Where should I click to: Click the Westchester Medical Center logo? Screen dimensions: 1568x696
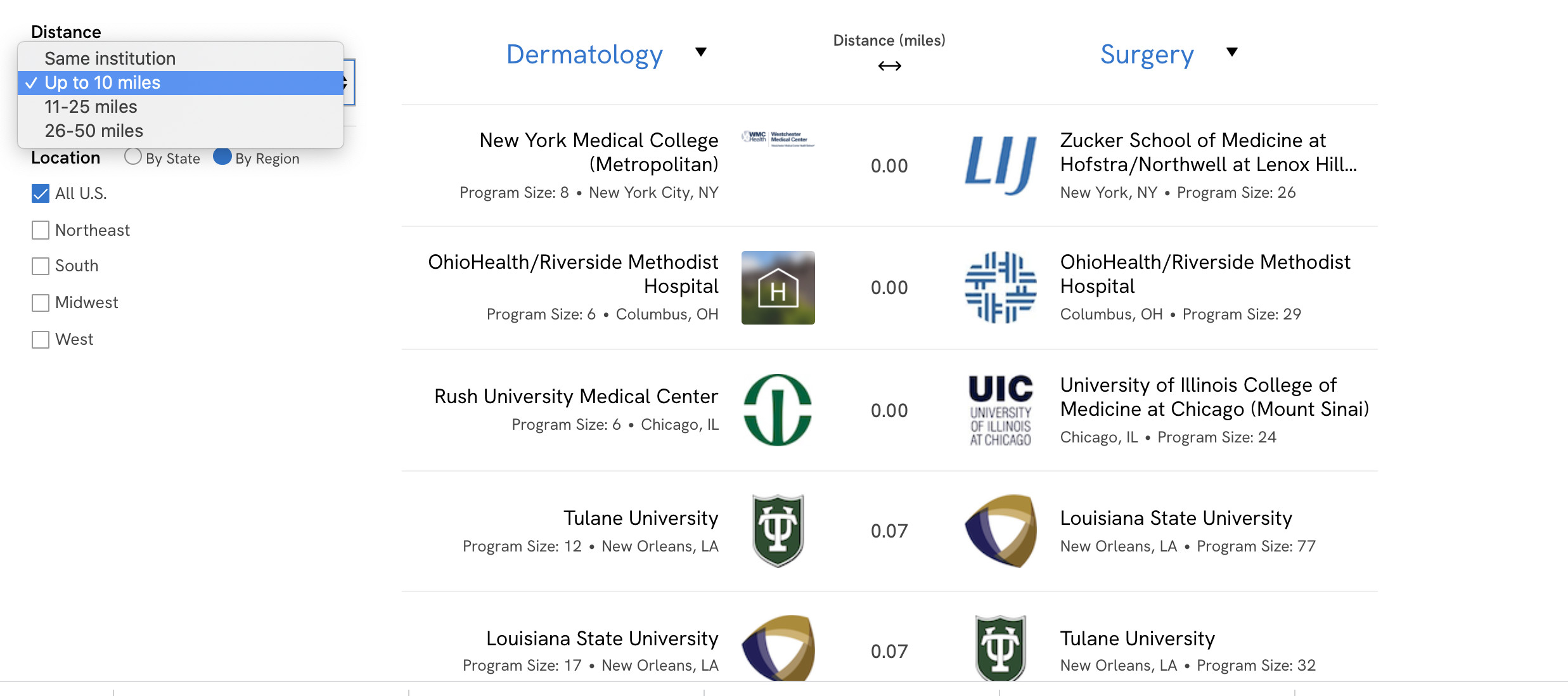[777, 141]
